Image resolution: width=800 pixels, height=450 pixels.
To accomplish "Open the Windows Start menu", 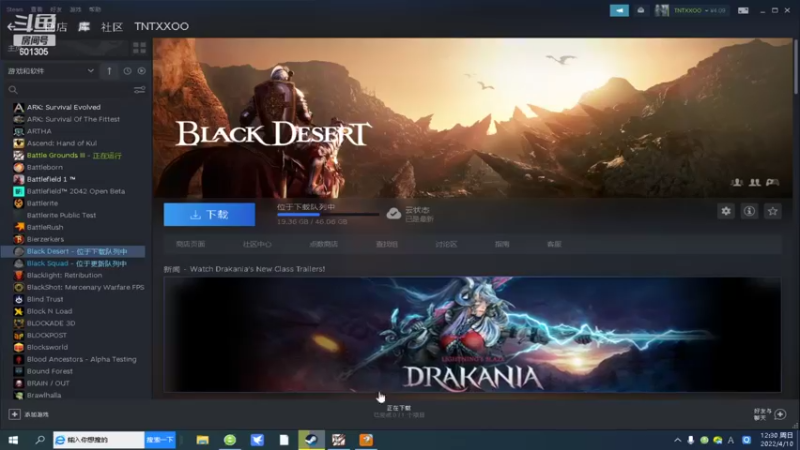I will point(13,440).
